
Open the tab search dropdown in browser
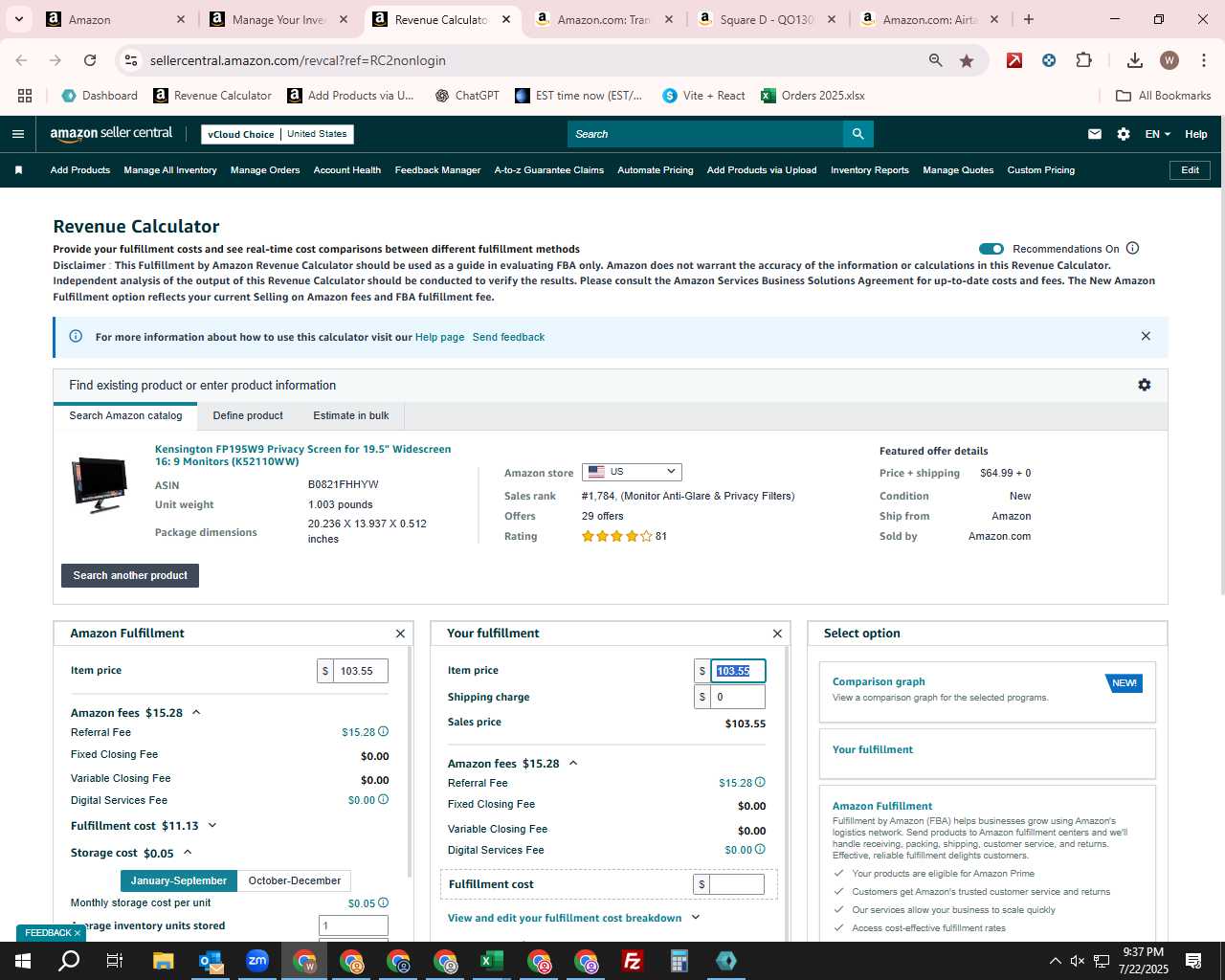18,19
